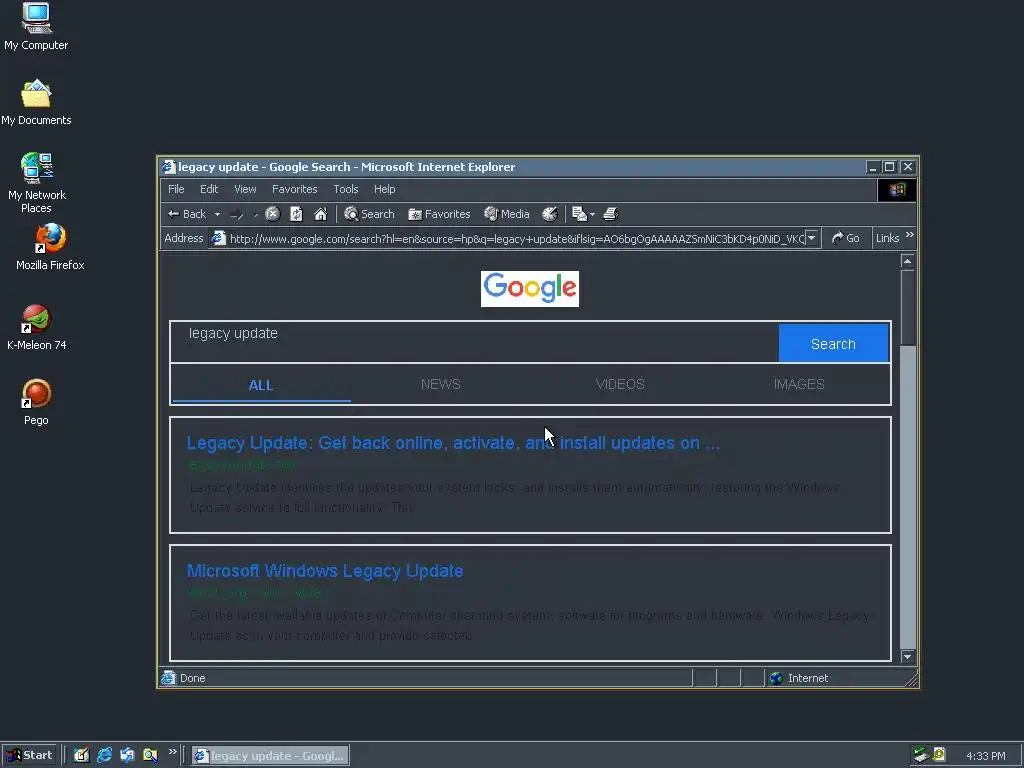Switch to the NEWS tab
Screen dimensions: 1024x768
441,385
